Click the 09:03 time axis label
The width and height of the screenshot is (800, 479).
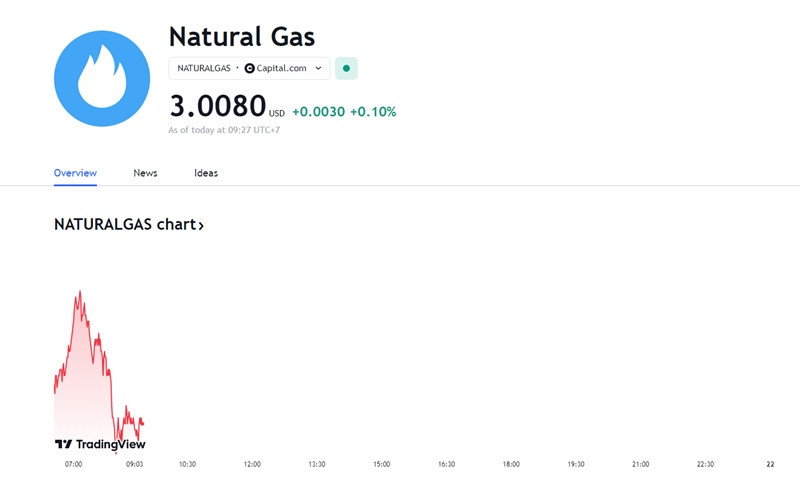coord(135,464)
